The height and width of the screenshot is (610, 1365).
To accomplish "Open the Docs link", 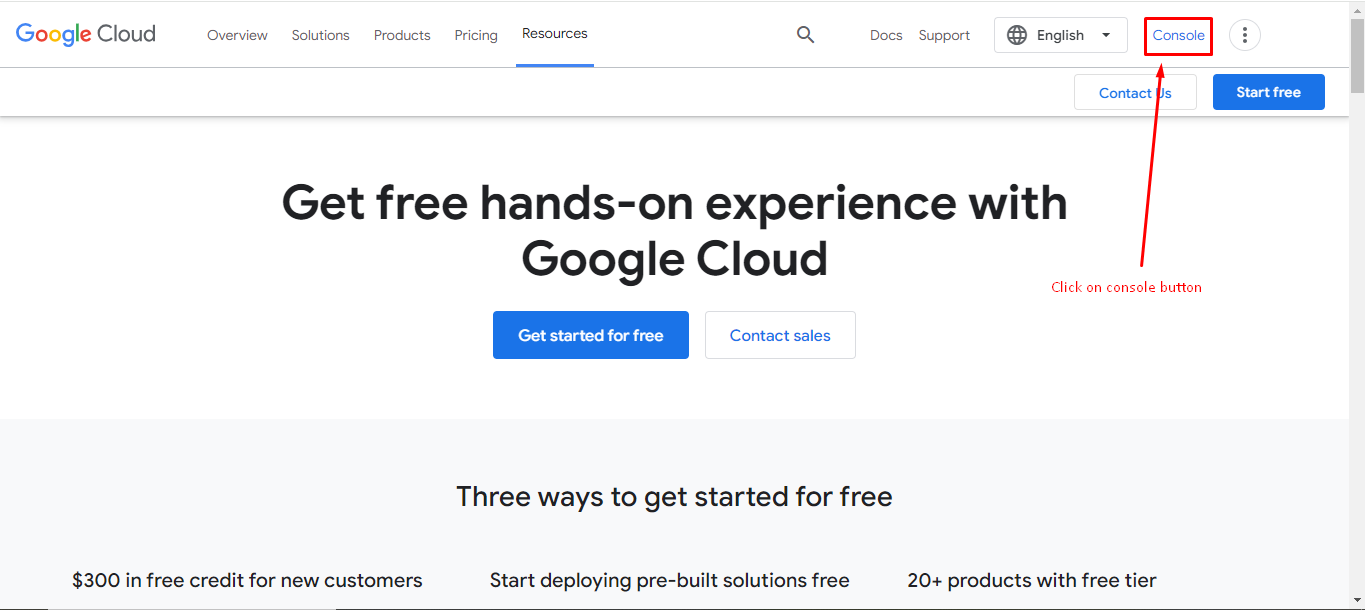I will [886, 35].
